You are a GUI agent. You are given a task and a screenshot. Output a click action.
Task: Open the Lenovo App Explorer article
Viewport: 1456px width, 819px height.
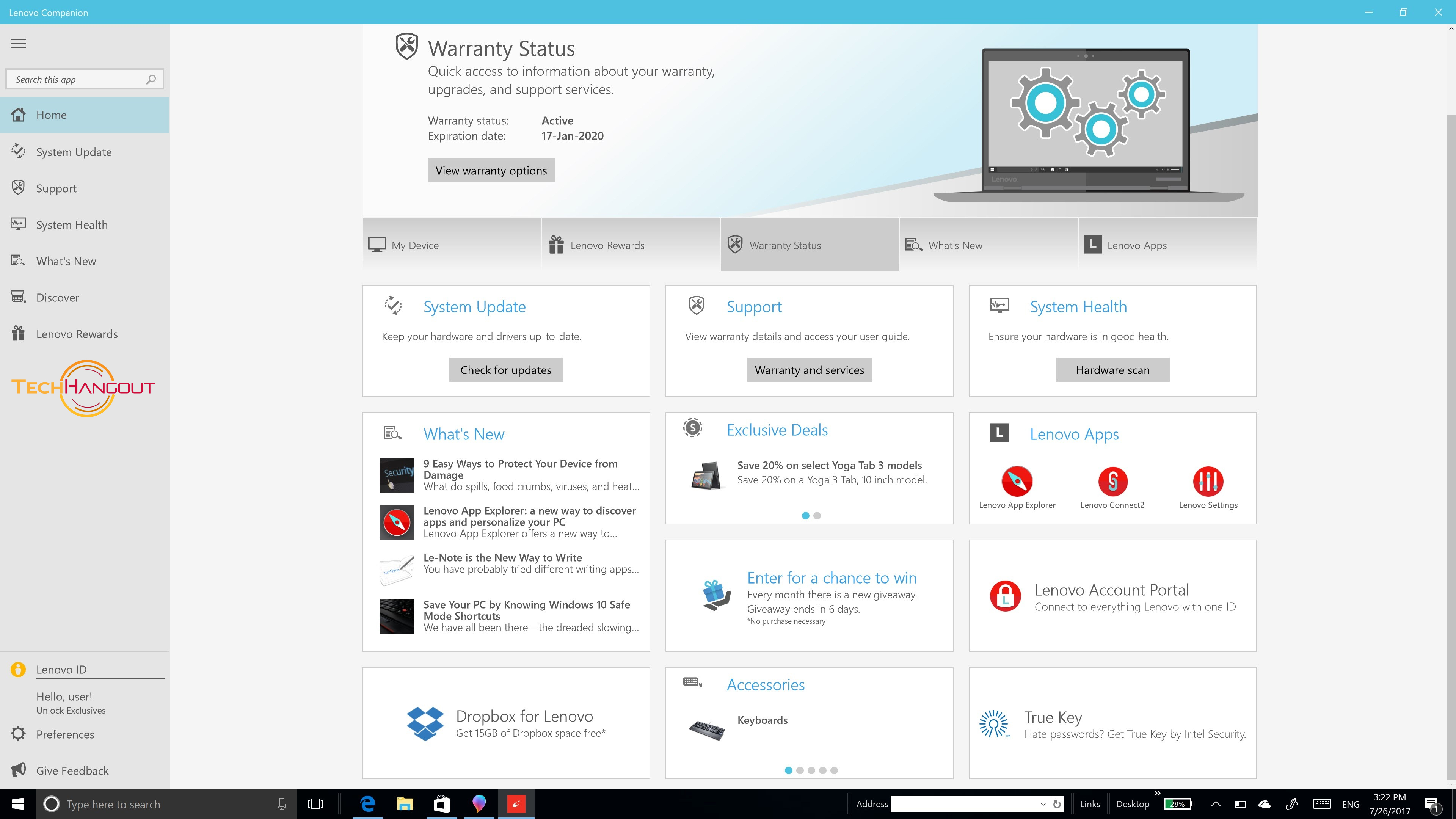point(510,522)
